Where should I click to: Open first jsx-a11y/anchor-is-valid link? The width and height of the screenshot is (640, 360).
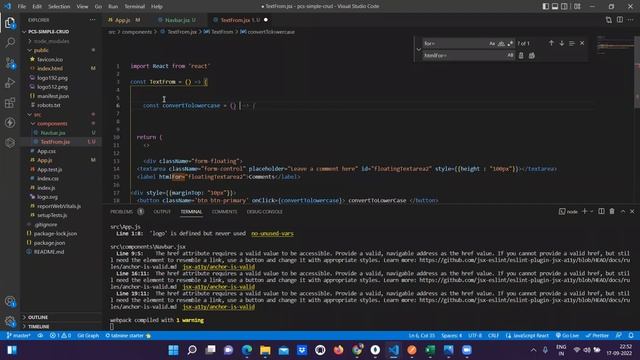point(219,267)
